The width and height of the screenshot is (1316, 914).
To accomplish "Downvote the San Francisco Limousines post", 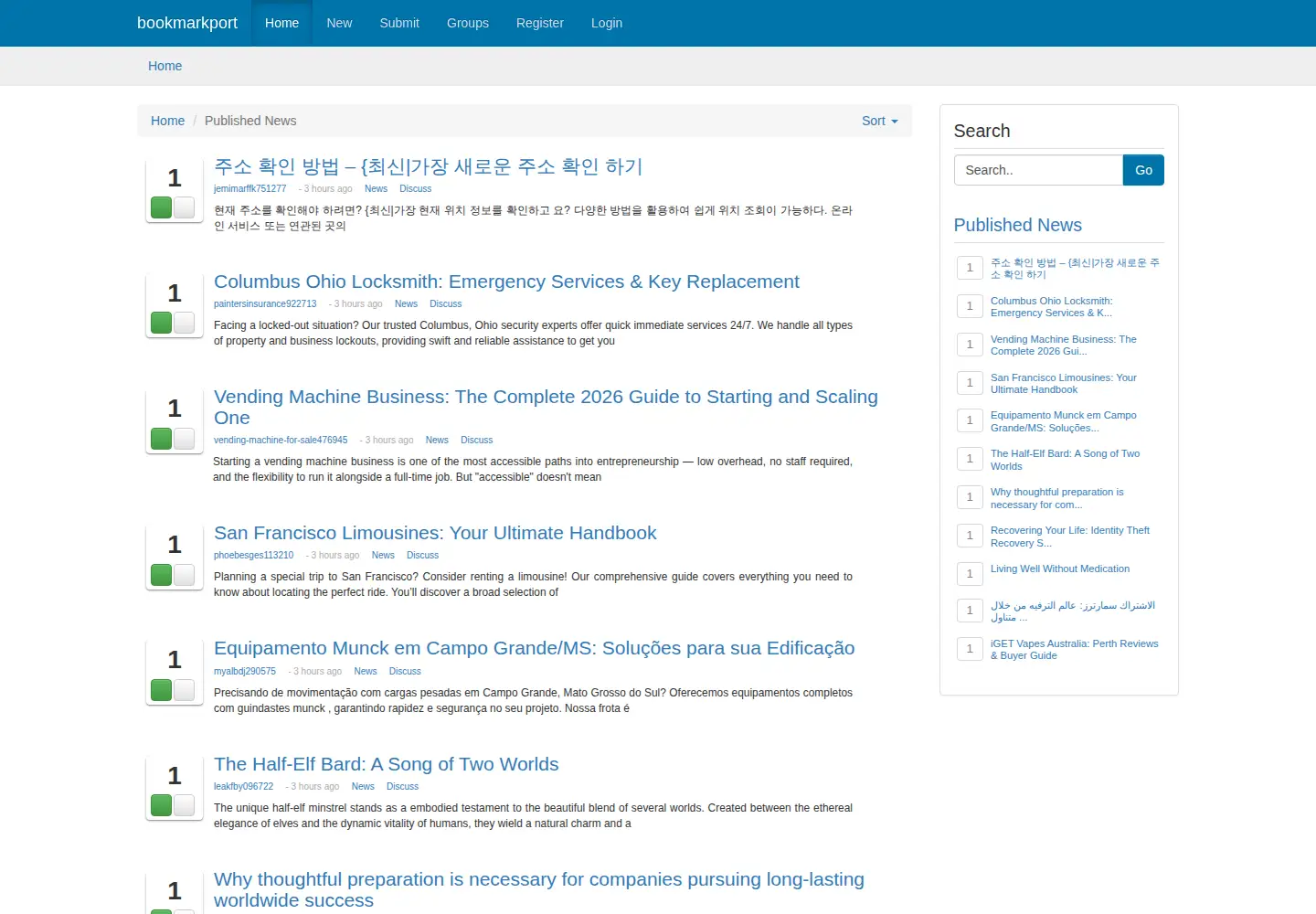I will point(185,575).
